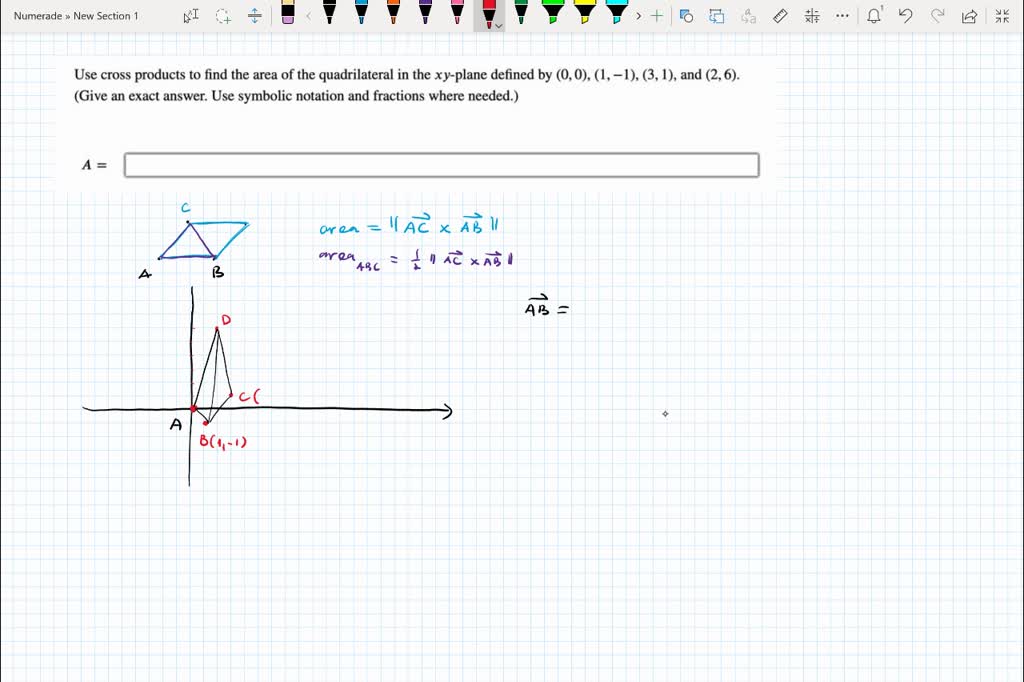Select the yellow highlighter
Screen dimensions: 1024x682
click(585, 15)
